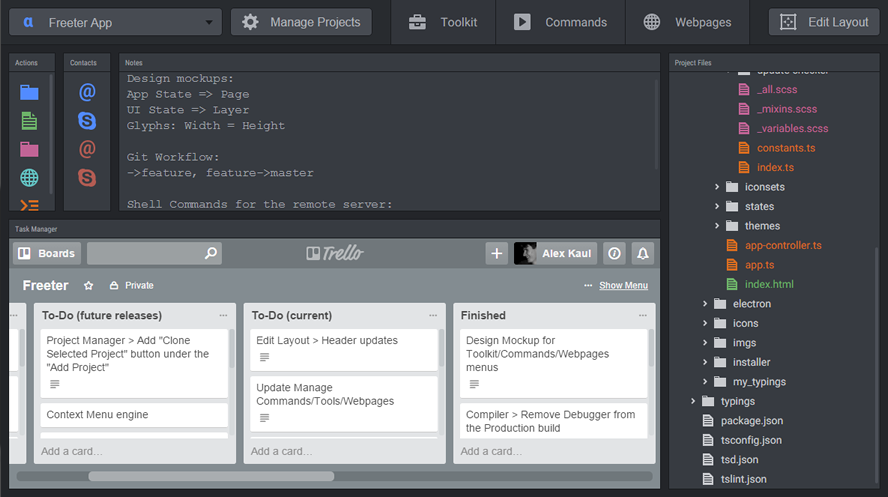The height and width of the screenshot is (497, 888).
Task: Select the app.ts file
Action: 750,265
